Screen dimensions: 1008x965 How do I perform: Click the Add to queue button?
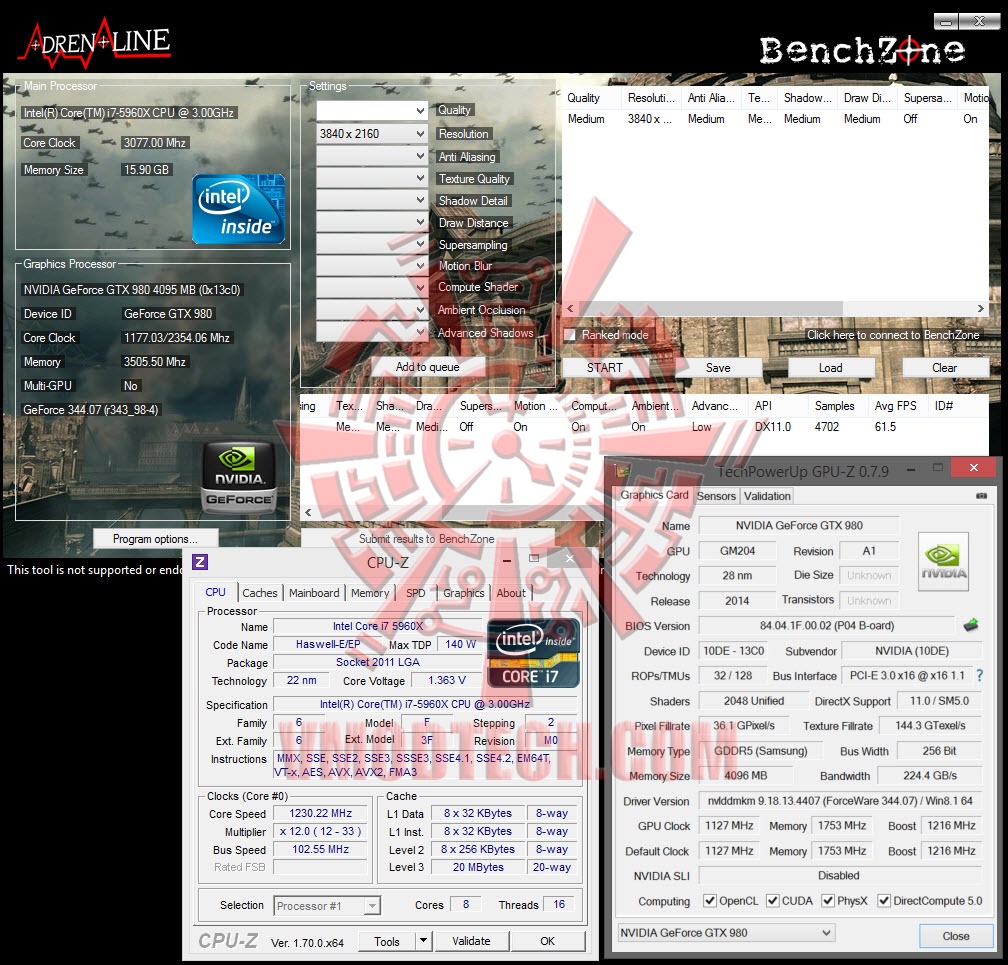click(428, 367)
